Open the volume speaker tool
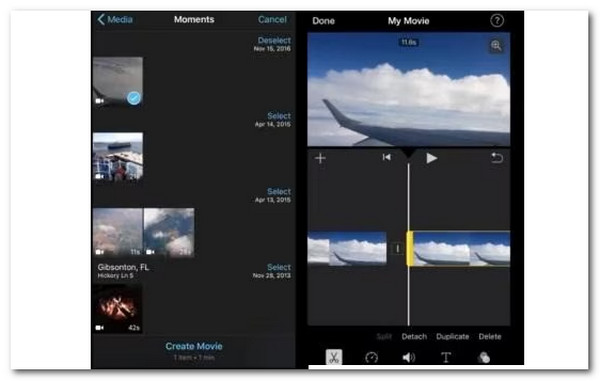The width and height of the screenshot is (600, 381). [x=409, y=358]
